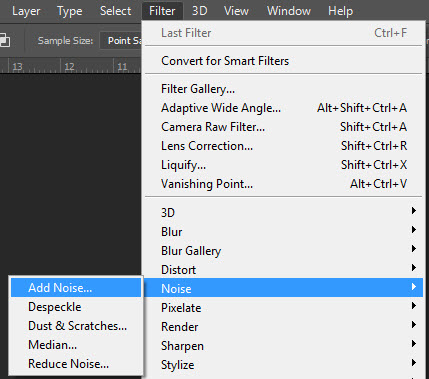The image size is (429, 379).
Task: Open the Layer menu
Action: (26, 11)
